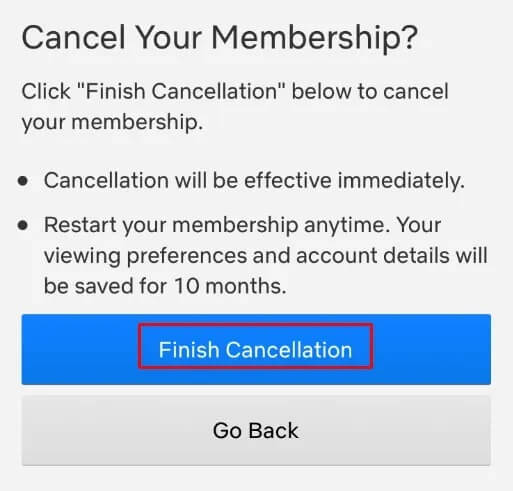This screenshot has height=491, width=513.
Task: Click the red-outlined Finish Cancellation label
Action: 256,346
